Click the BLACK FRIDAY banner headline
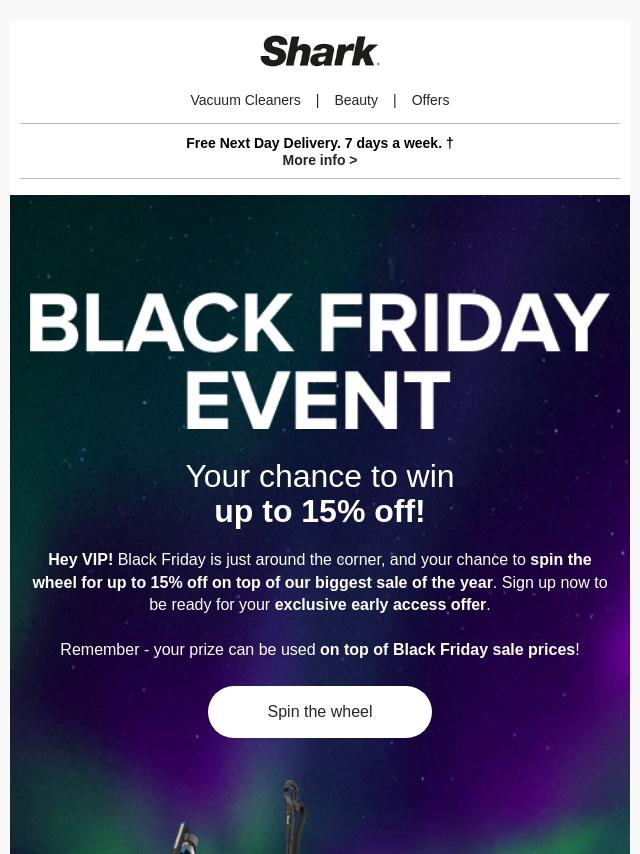Image resolution: width=640 pixels, height=854 pixels. point(319,322)
